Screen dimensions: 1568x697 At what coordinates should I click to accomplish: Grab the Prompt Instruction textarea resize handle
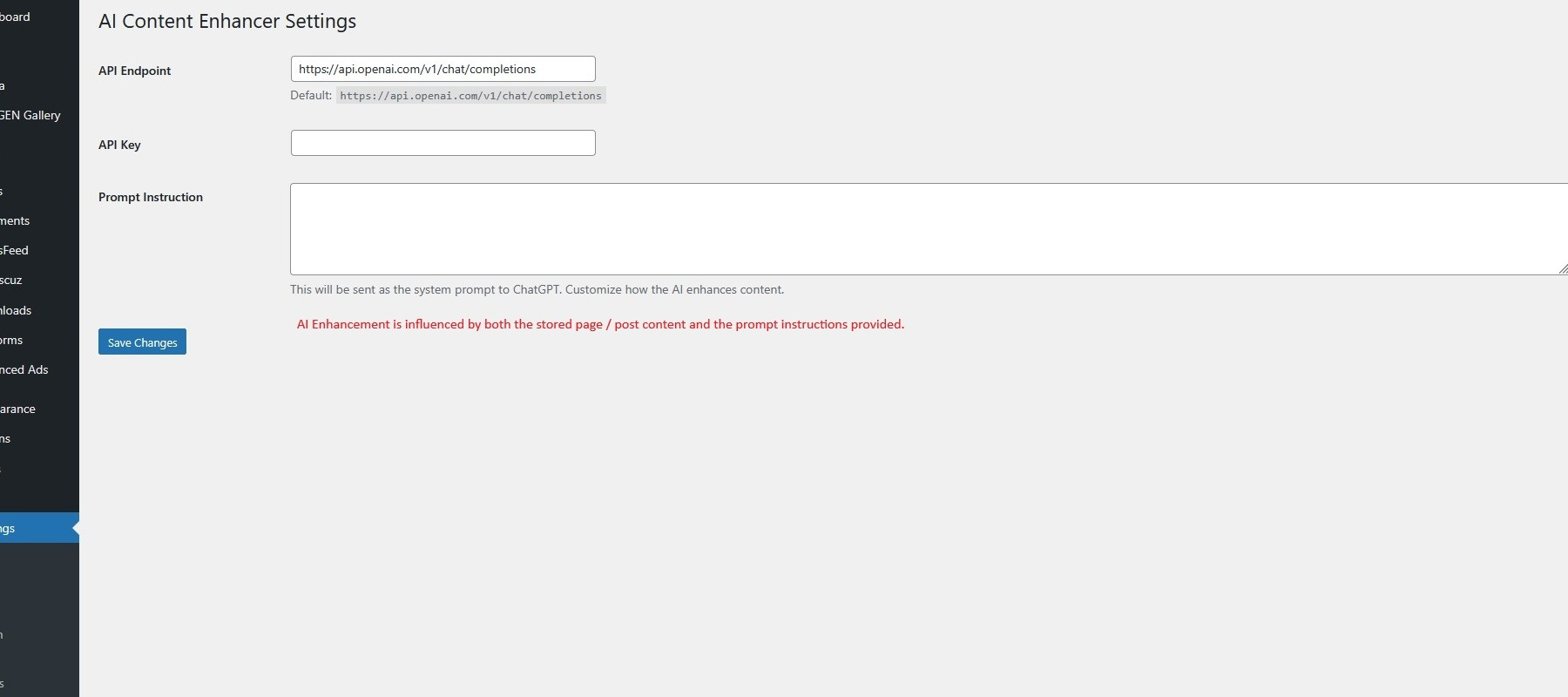point(1562,269)
